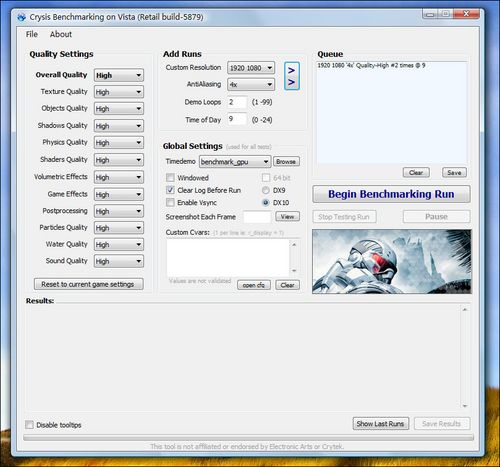The height and width of the screenshot is (467, 500).
Task: Maximize the Crysis Benchmarking window
Action: point(446,14)
